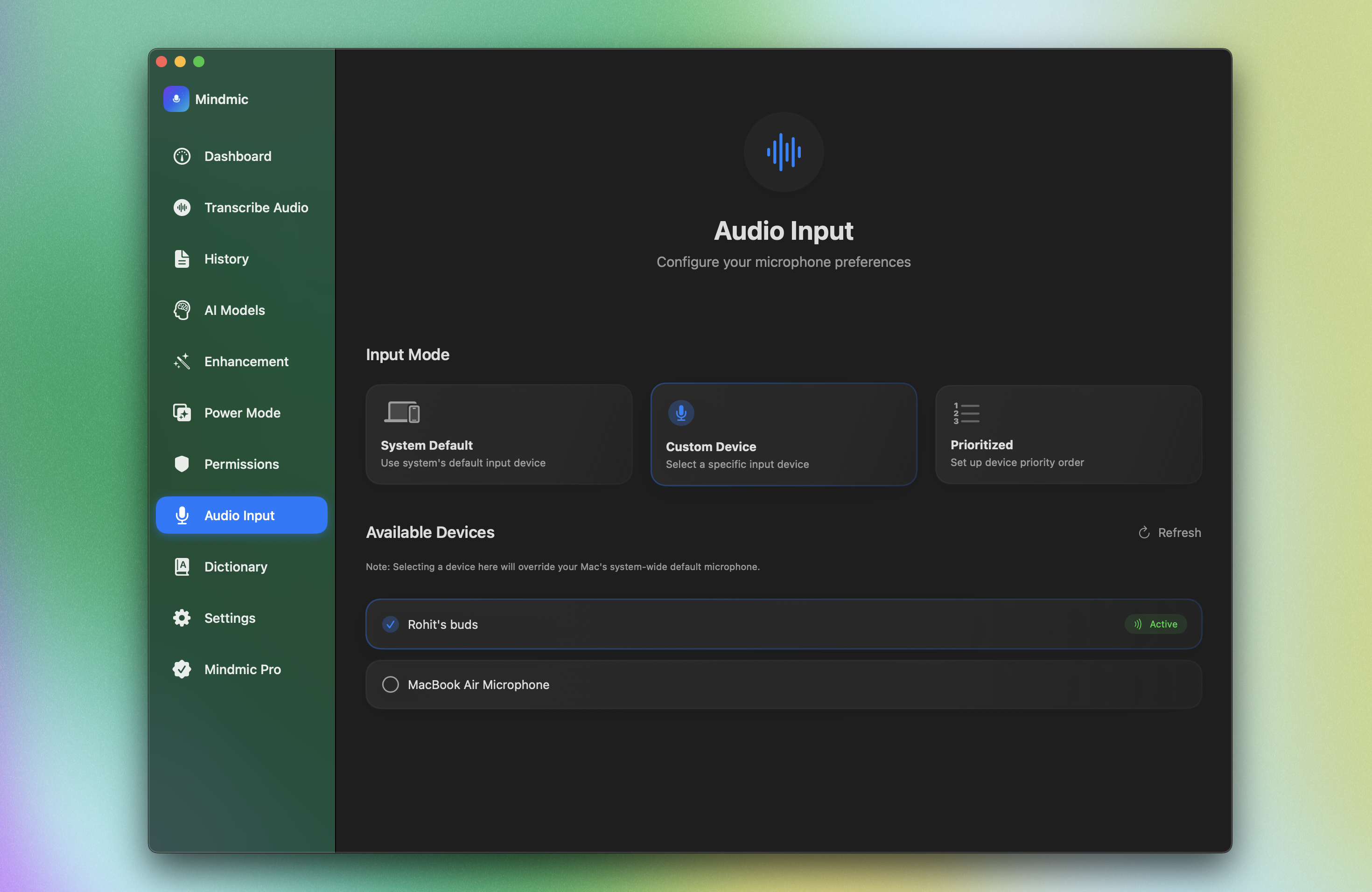Go to the Audio Input sidebar tab
1372x892 pixels.
241,515
